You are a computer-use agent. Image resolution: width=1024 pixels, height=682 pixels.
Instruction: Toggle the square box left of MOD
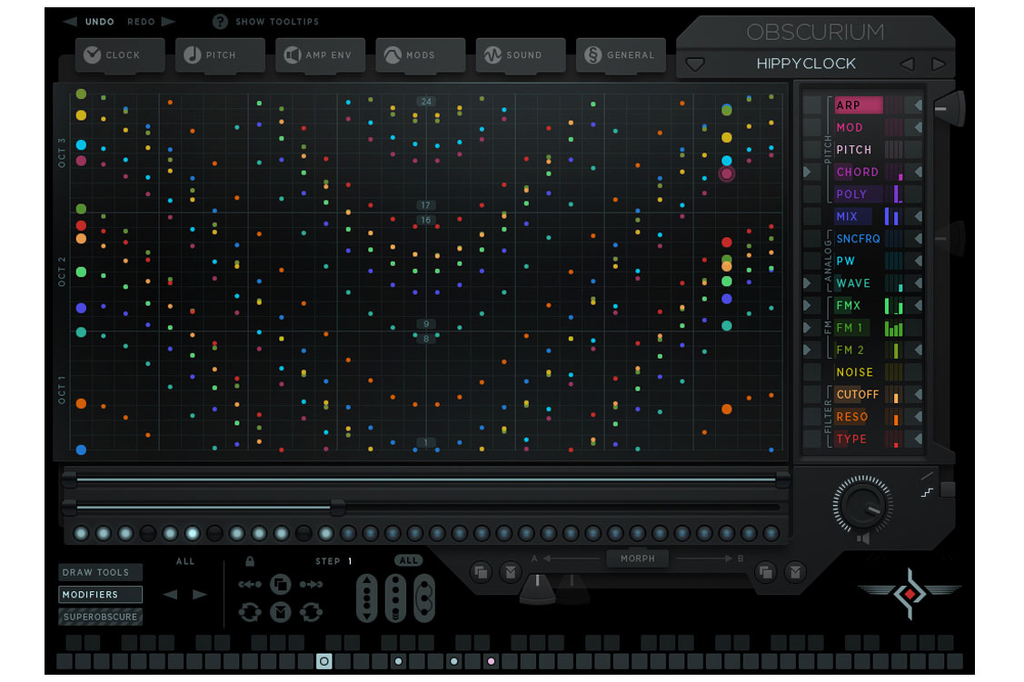click(812, 127)
